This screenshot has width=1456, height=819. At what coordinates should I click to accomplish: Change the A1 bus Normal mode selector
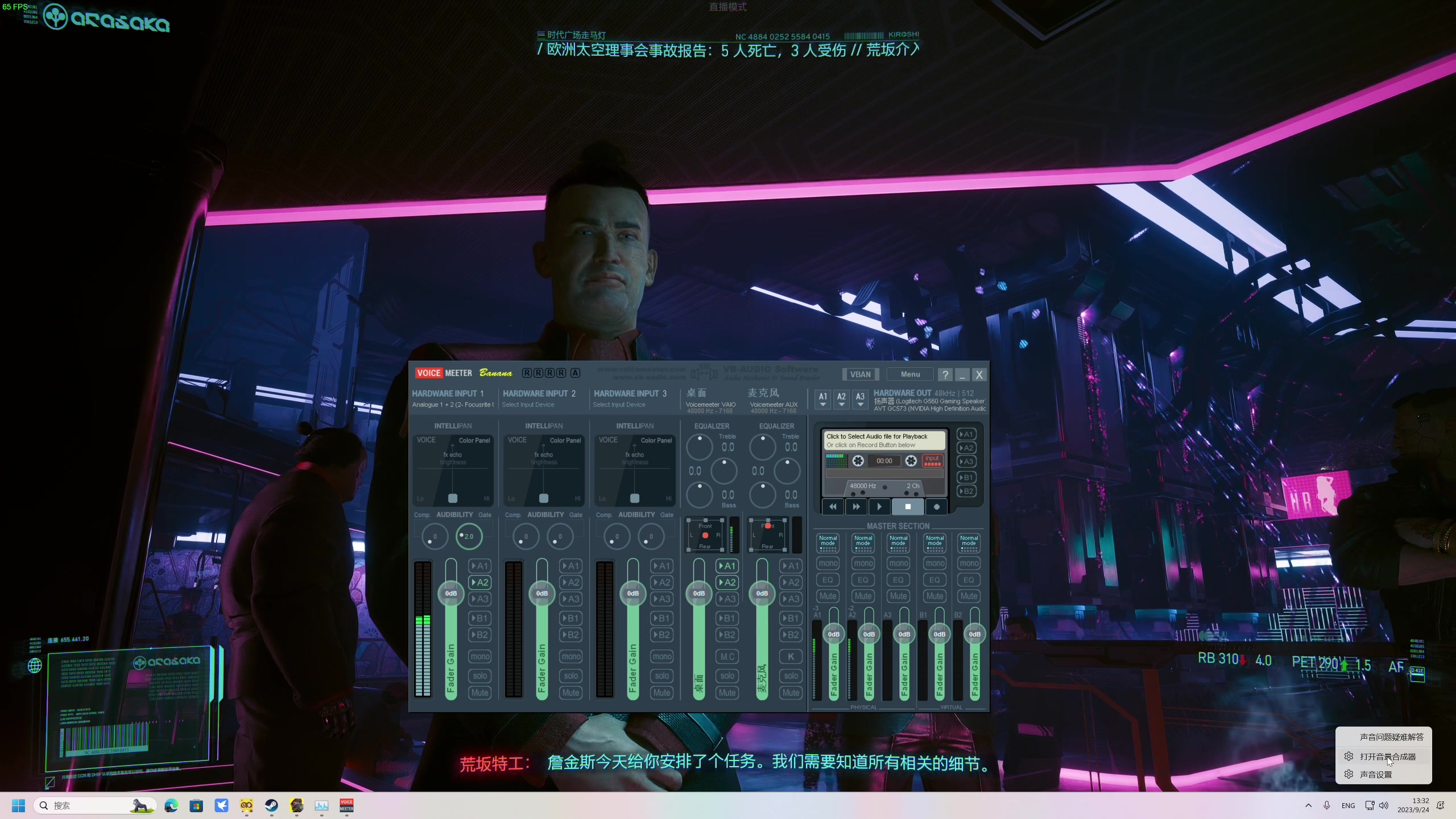click(828, 543)
